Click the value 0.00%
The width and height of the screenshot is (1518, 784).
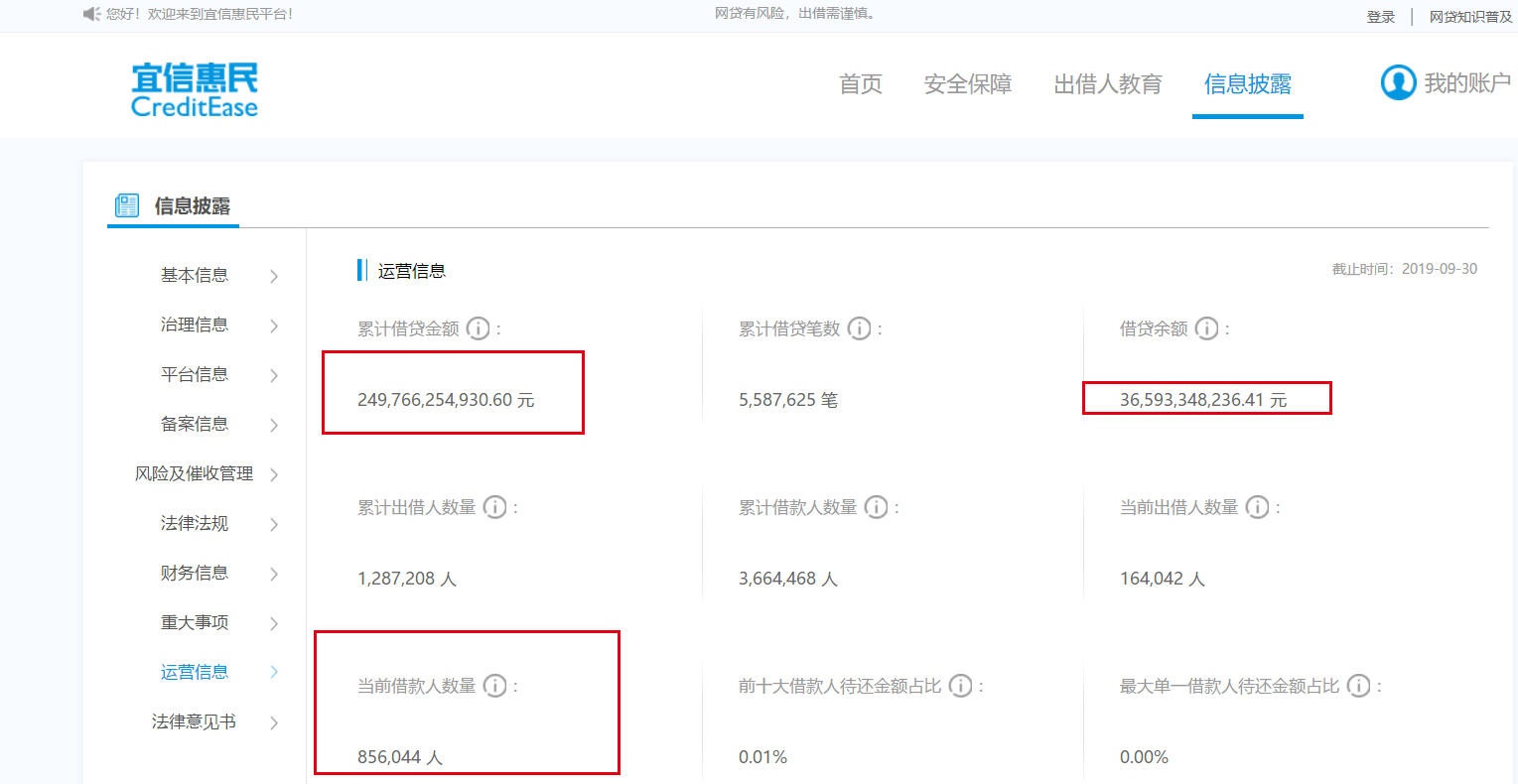(x=1144, y=757)
